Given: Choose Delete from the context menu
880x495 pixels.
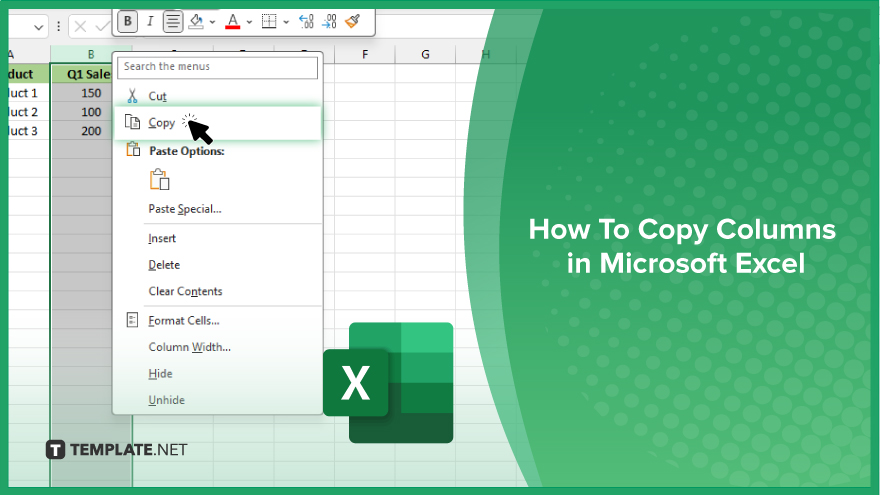Looking at the screenshot, I should click(218, 265).
